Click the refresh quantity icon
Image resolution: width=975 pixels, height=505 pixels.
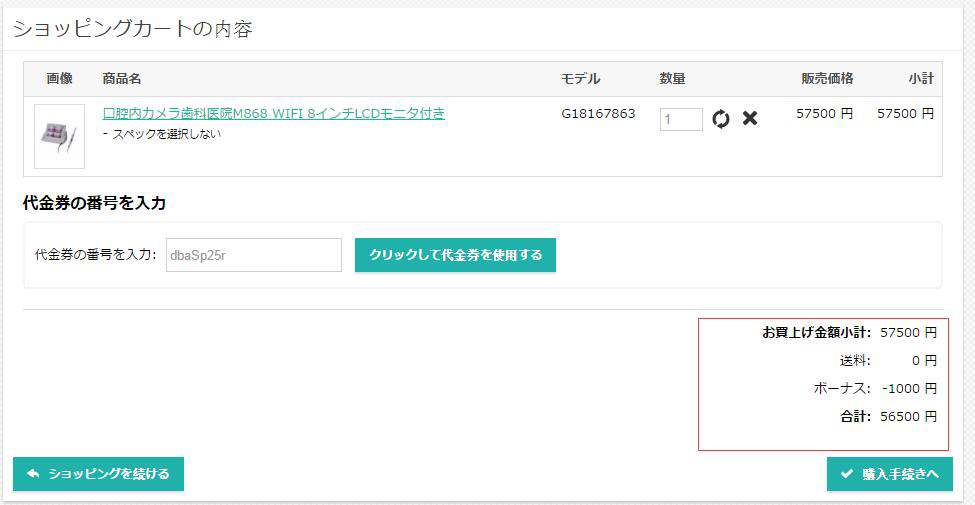(721, 119)
